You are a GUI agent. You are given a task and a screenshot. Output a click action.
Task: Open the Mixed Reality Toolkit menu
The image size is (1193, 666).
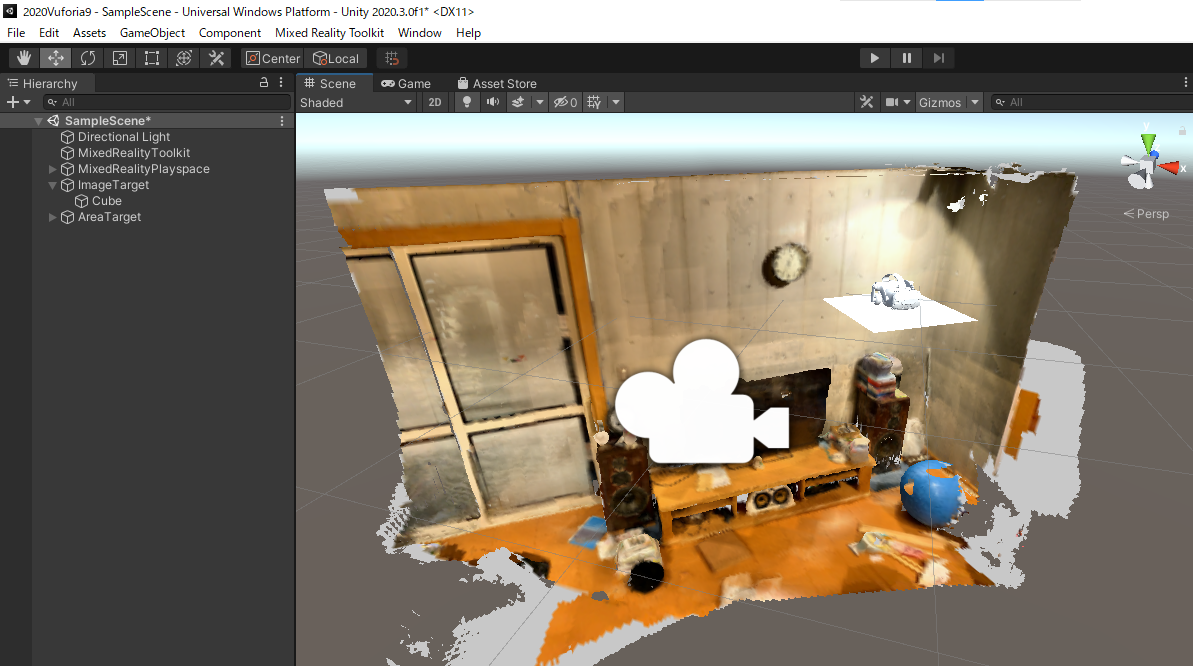point(329,33)
